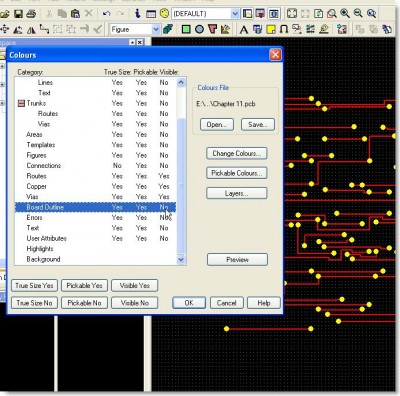400x396 pixels.
Task: Open a file with the folder icon
Action: click(x=4, y=14)
